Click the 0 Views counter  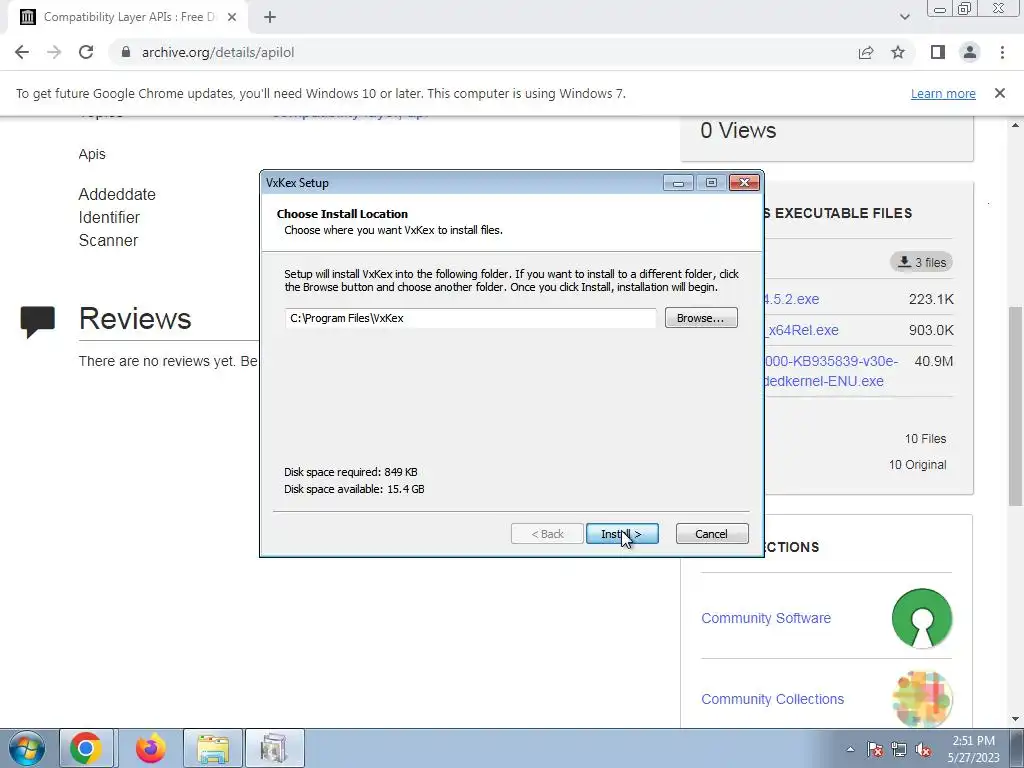[x=739, y=131]
